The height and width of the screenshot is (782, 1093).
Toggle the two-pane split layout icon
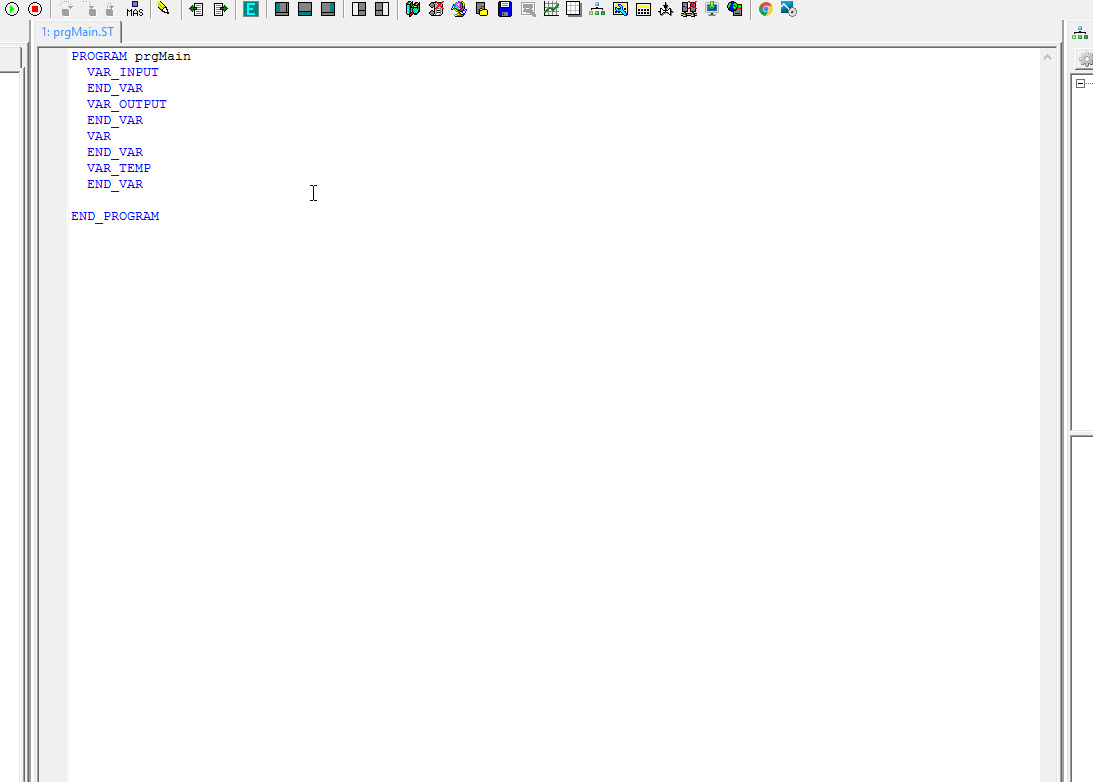tap(359, 9)
